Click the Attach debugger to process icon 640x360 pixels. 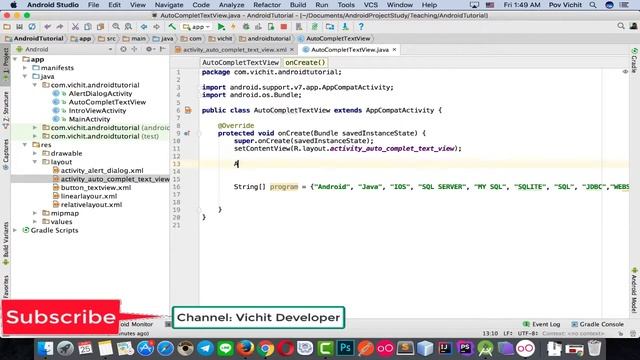[271, 27]
